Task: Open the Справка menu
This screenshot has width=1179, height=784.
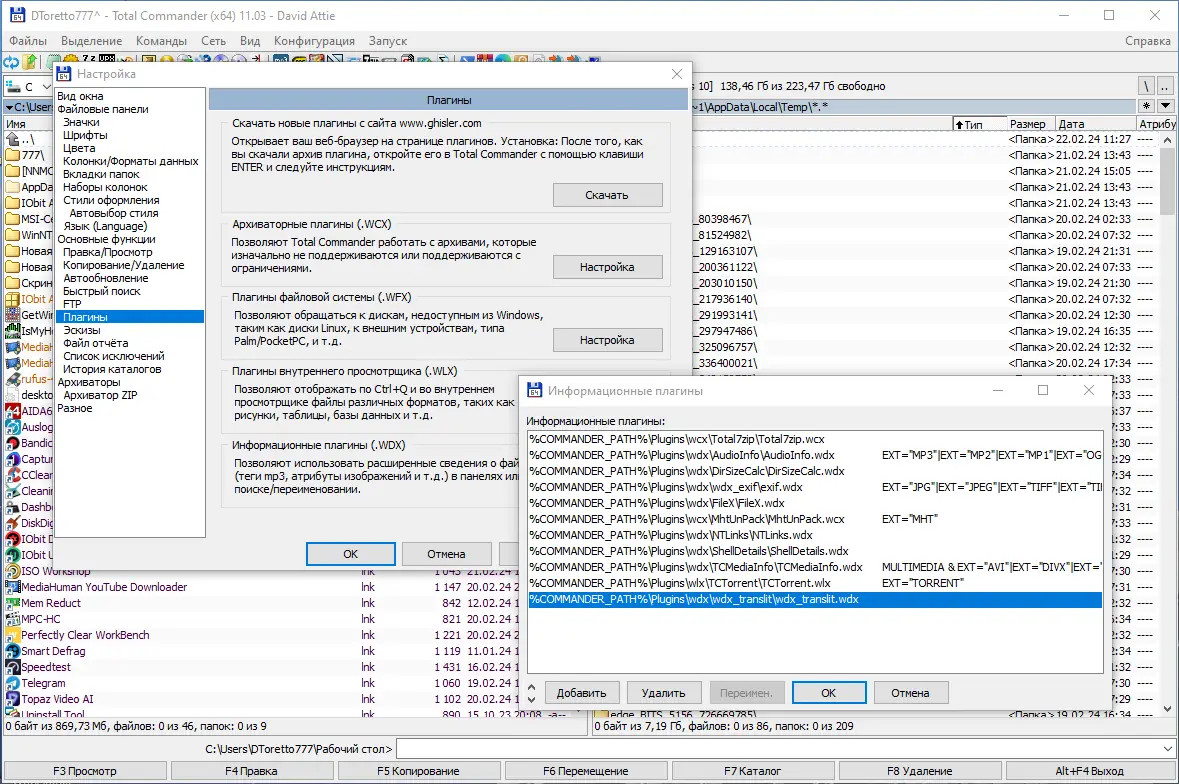Action: (1147, 41)
